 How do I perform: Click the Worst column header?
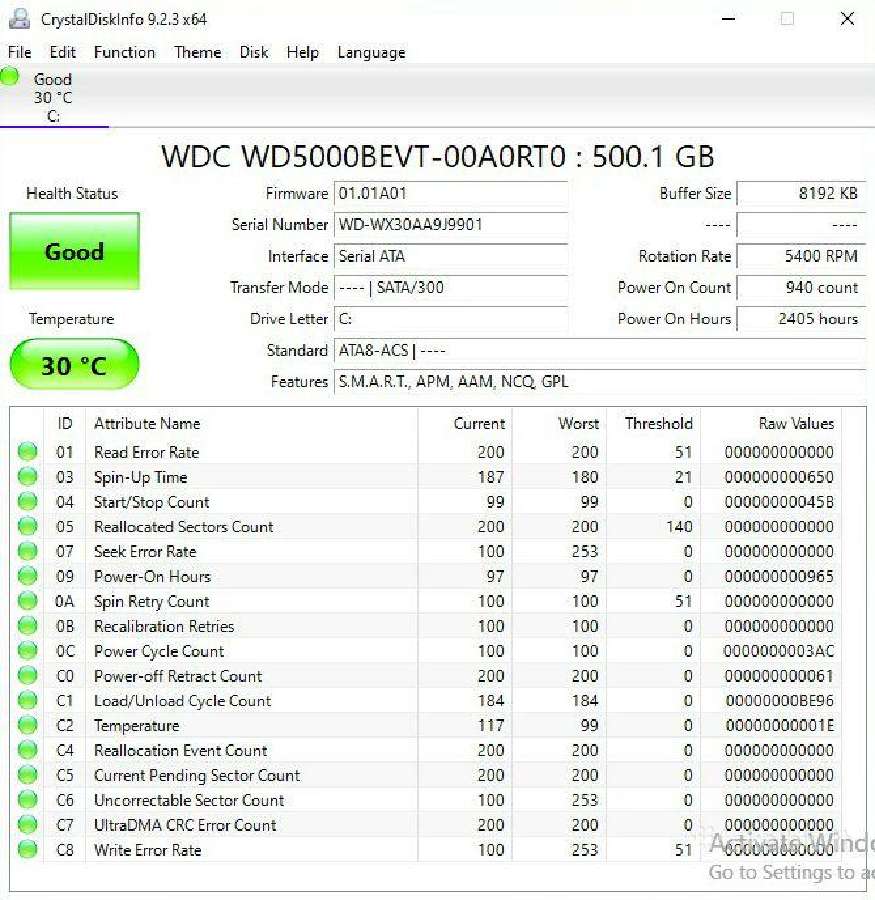click(x=559, y=424)
